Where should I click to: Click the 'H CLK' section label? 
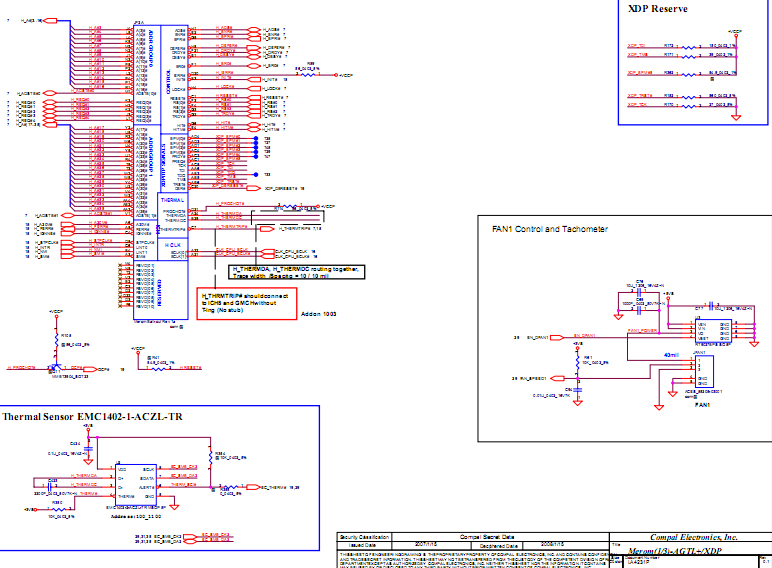pyautogui.click(x=172, y=245)
